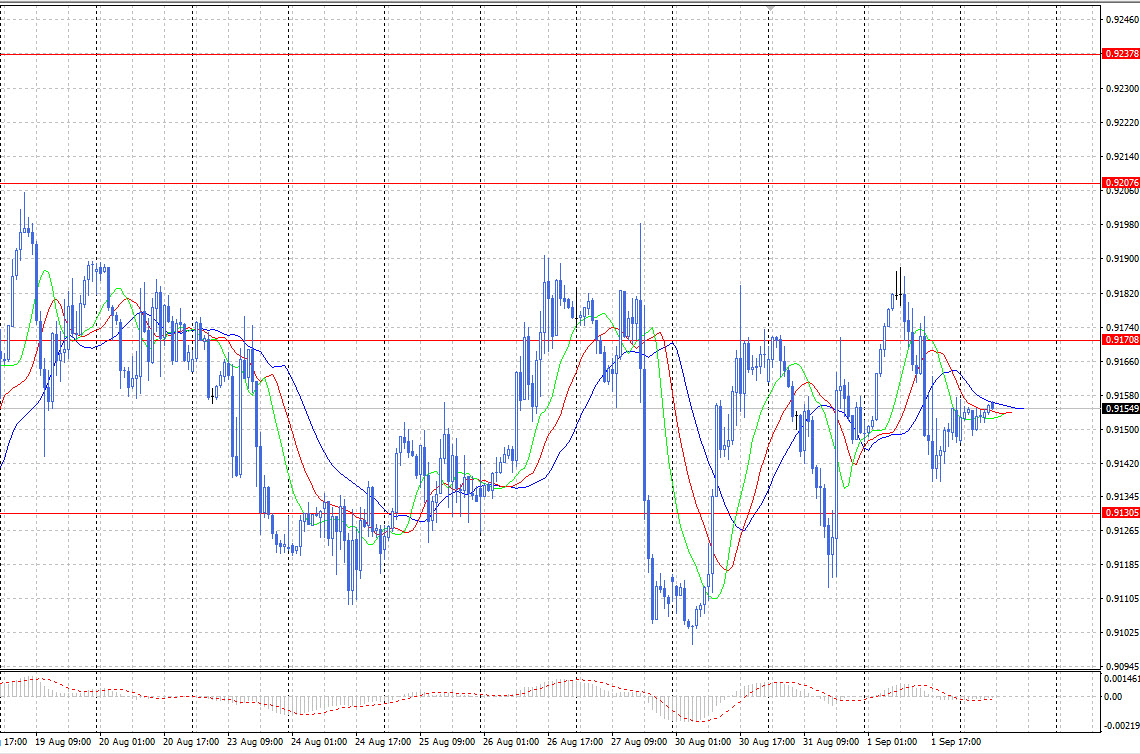Click the 0.92220 price axis value
This screenshot has width=1140, height=754.
(x=1122, y=123)
